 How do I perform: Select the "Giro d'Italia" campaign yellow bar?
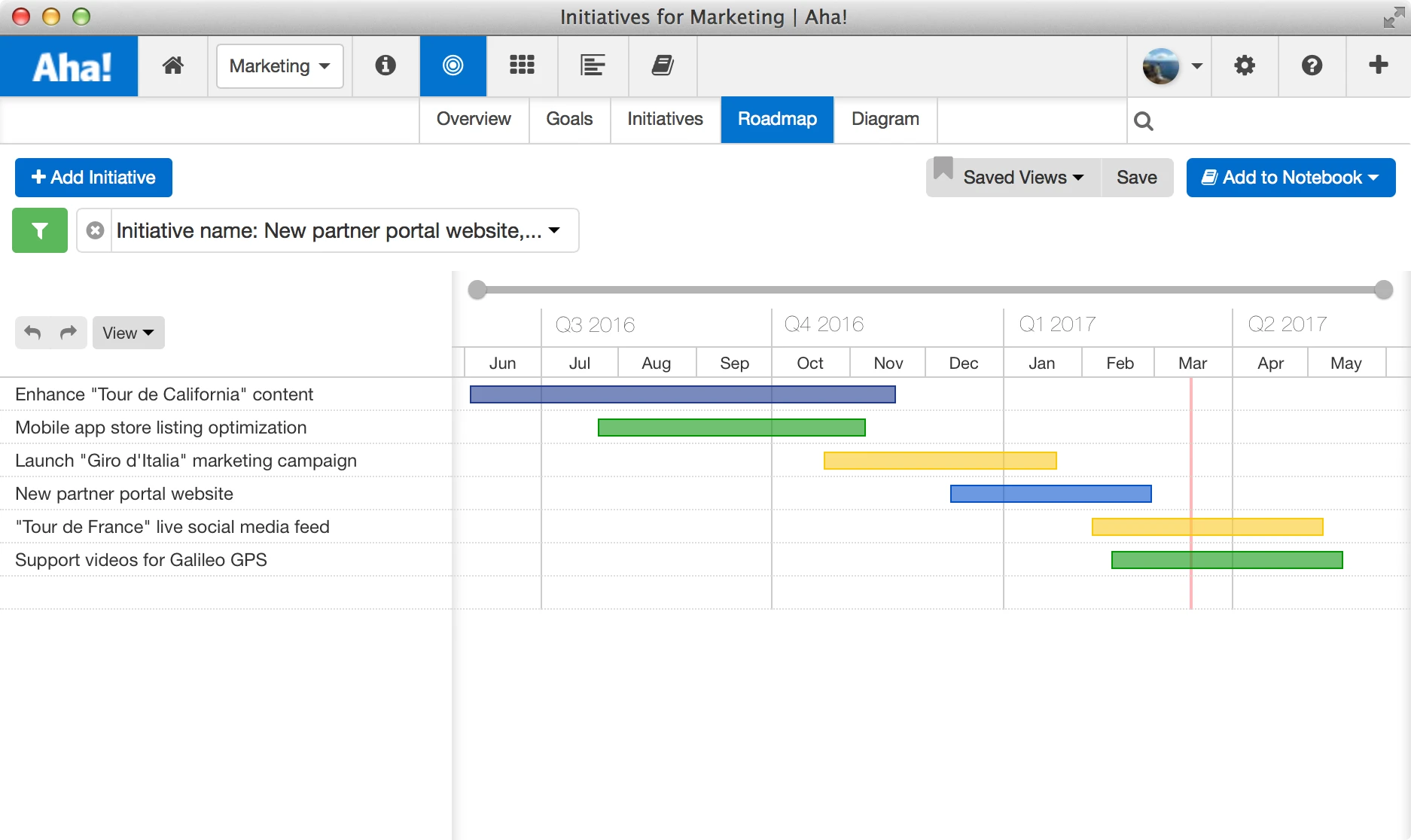click(940, 461)
